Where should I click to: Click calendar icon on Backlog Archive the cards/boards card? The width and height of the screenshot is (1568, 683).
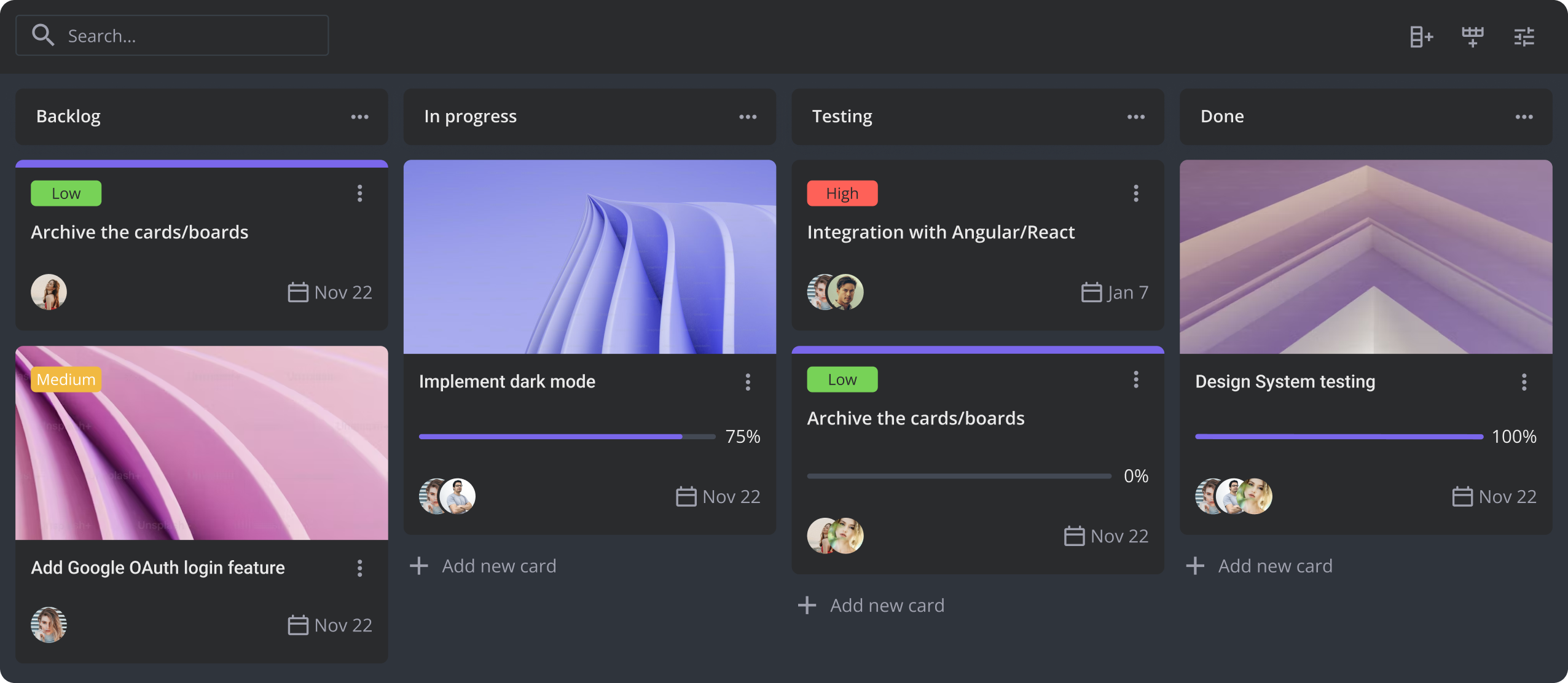coord(298,292)
